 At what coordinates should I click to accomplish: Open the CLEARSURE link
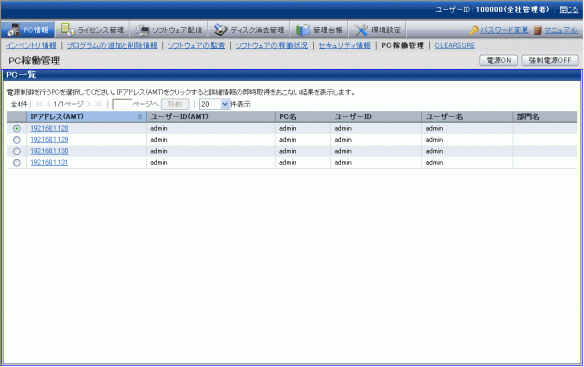point(455,45)
